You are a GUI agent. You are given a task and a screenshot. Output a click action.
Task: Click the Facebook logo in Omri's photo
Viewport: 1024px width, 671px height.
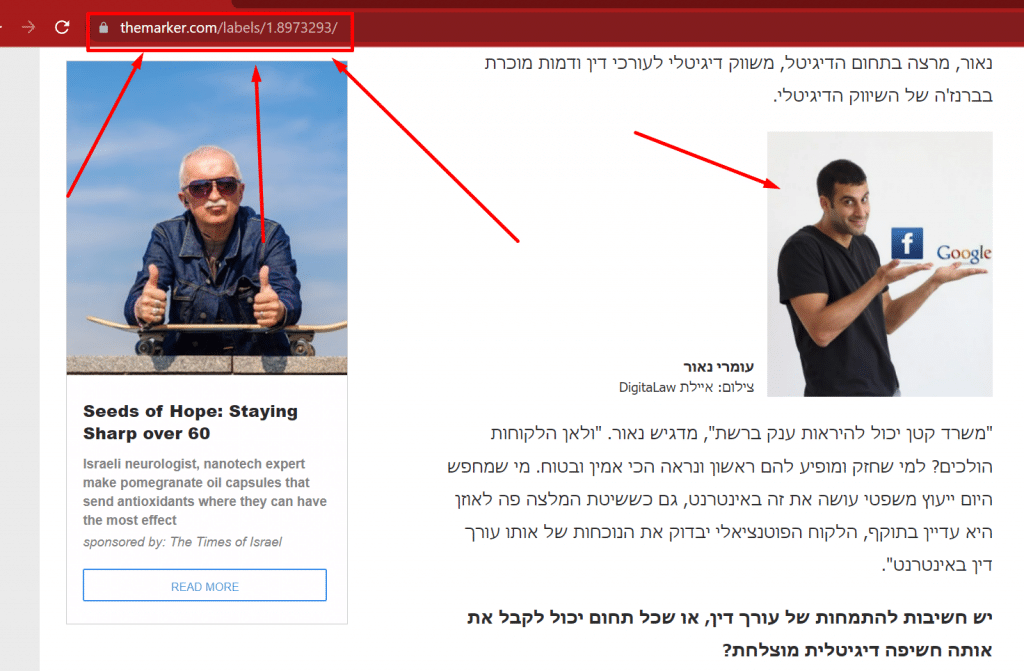pyautogui.click(x=907, y=244)
